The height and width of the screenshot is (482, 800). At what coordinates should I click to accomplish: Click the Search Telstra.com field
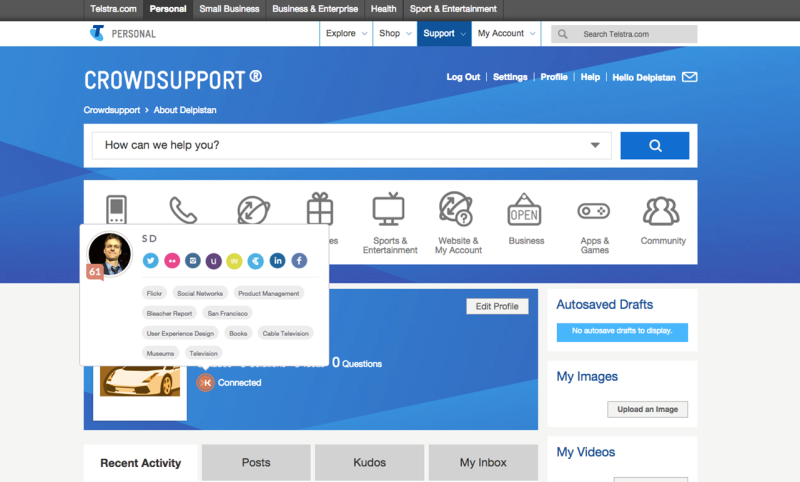click(x=624, y=34)
